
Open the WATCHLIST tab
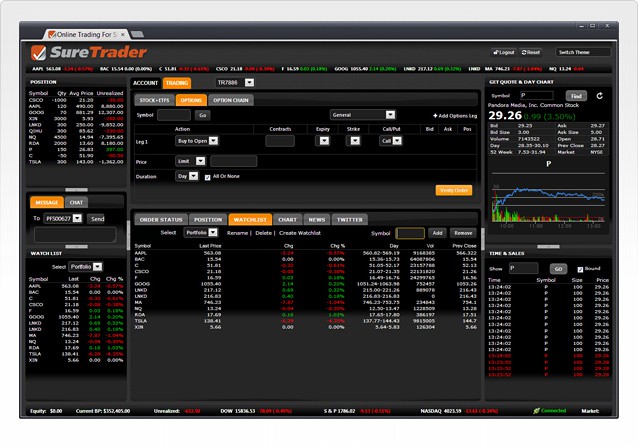tap(250, 219)
